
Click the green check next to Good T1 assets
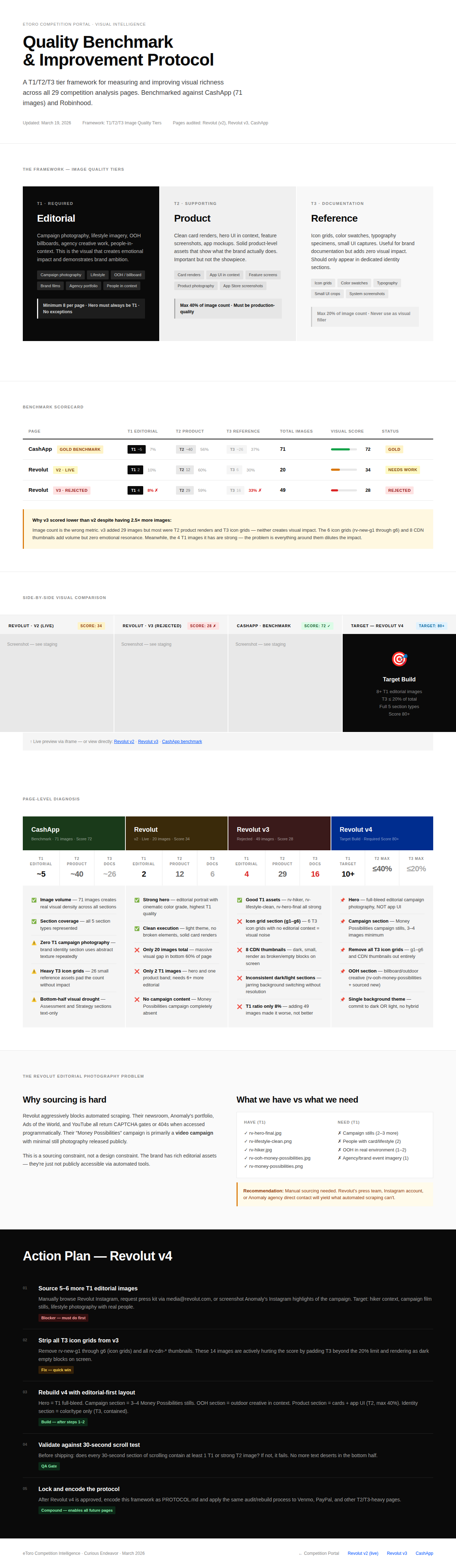[x=240, y=900]
